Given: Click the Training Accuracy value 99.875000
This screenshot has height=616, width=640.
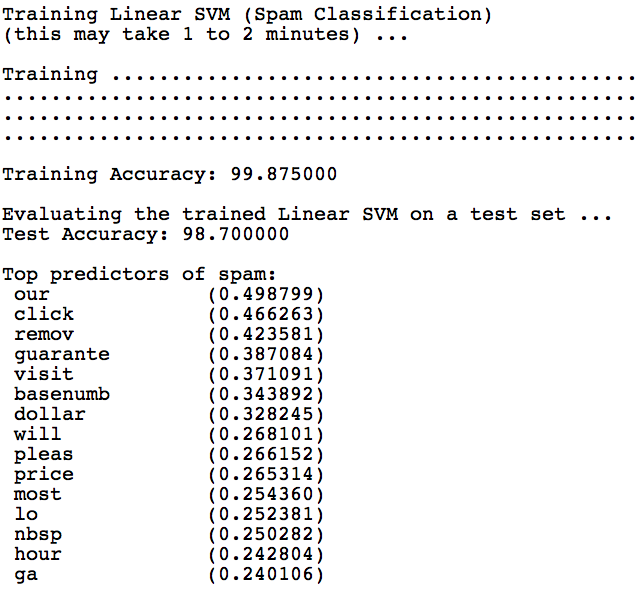Looking at the screenshot, I should click(x=277, y=175).
